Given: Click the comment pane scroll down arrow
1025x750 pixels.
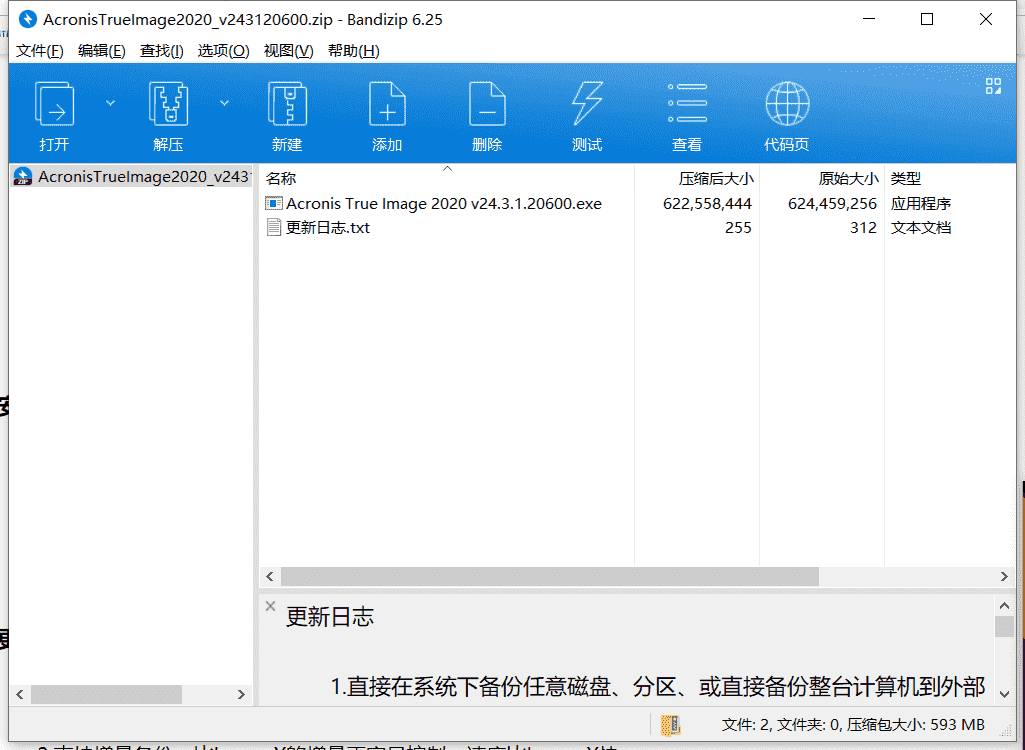Looking at the screenshot, I should (x=1005, y=694).
